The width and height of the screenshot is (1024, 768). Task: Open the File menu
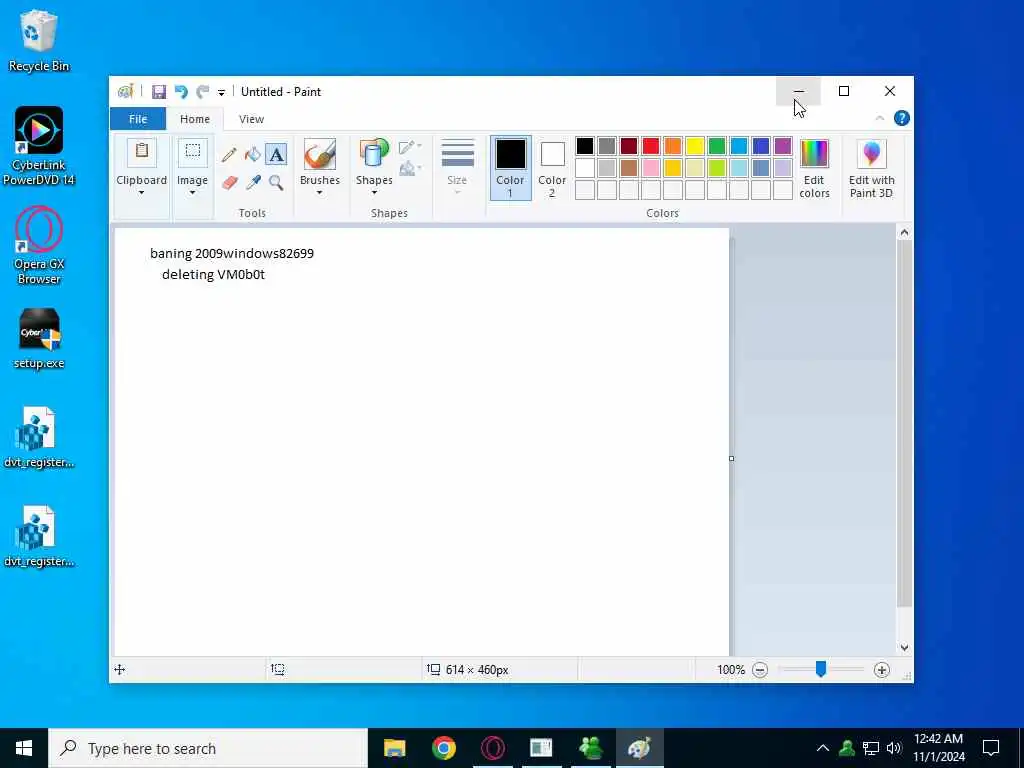(x=138, y=119)
